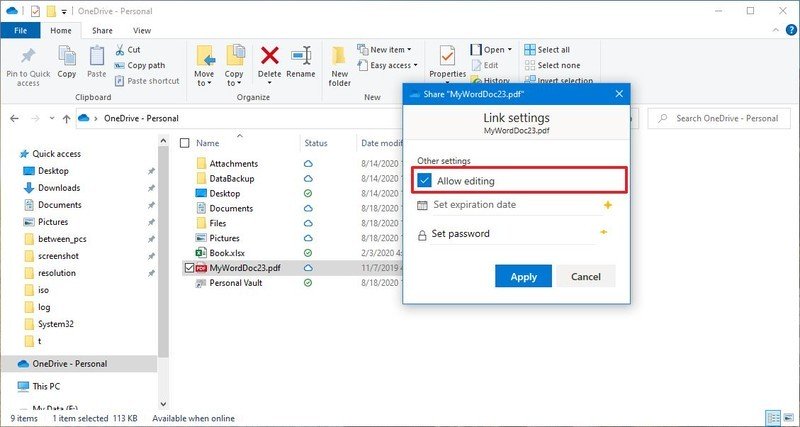The image size is (800, 427).
Task: Click Copy path in the ribbon
Action: click(x=140, y=65)
